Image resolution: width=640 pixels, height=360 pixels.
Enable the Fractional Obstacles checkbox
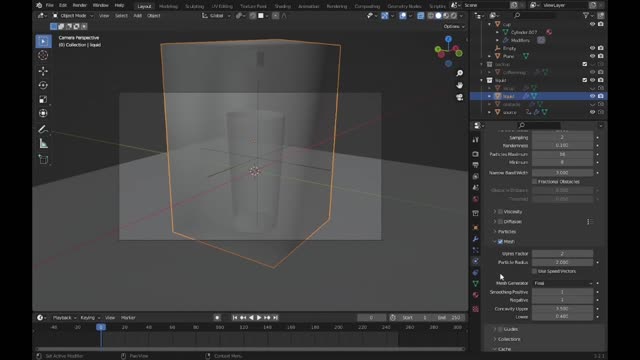click(x=534, y=182)
